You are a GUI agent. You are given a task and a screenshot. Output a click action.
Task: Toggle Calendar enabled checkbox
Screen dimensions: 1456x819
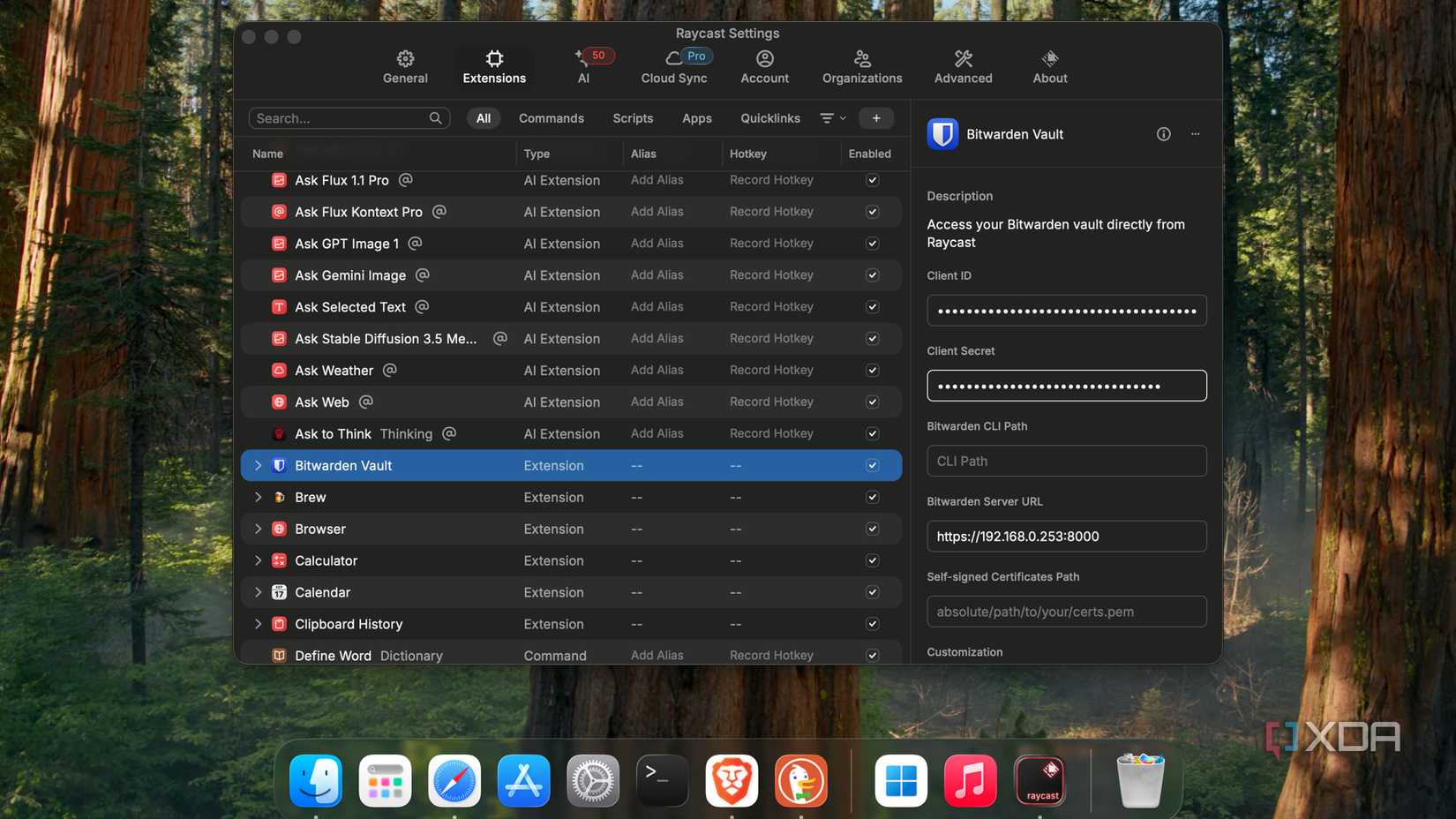[x=872, y=592]
